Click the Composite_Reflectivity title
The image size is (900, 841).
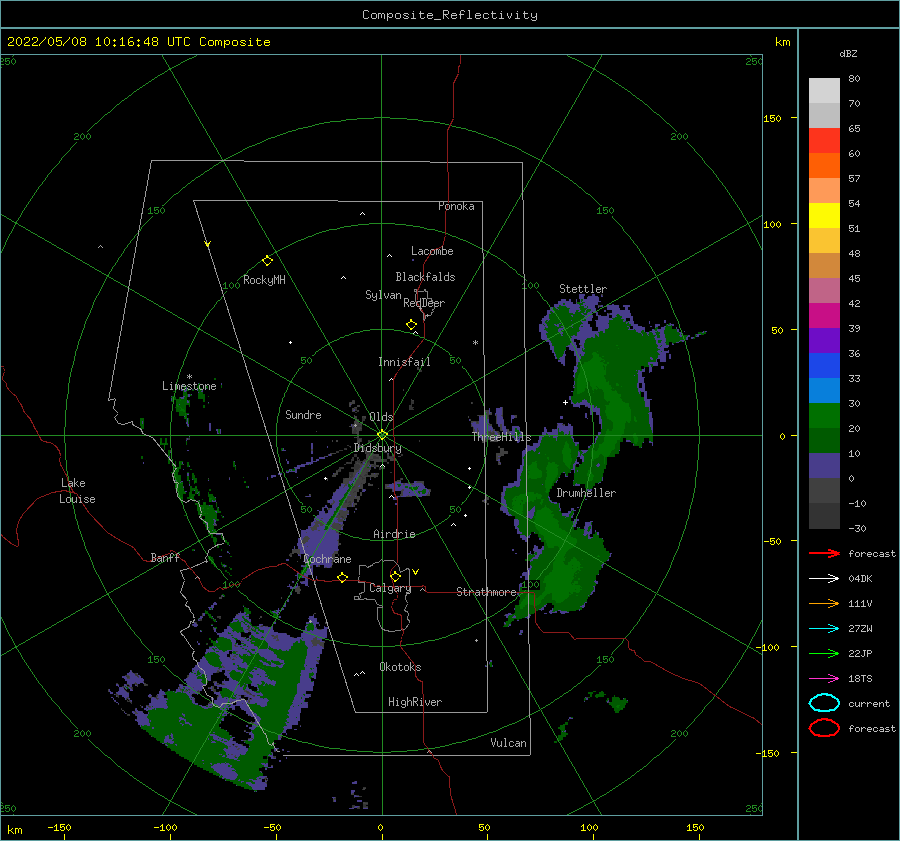tap(450, 15)
